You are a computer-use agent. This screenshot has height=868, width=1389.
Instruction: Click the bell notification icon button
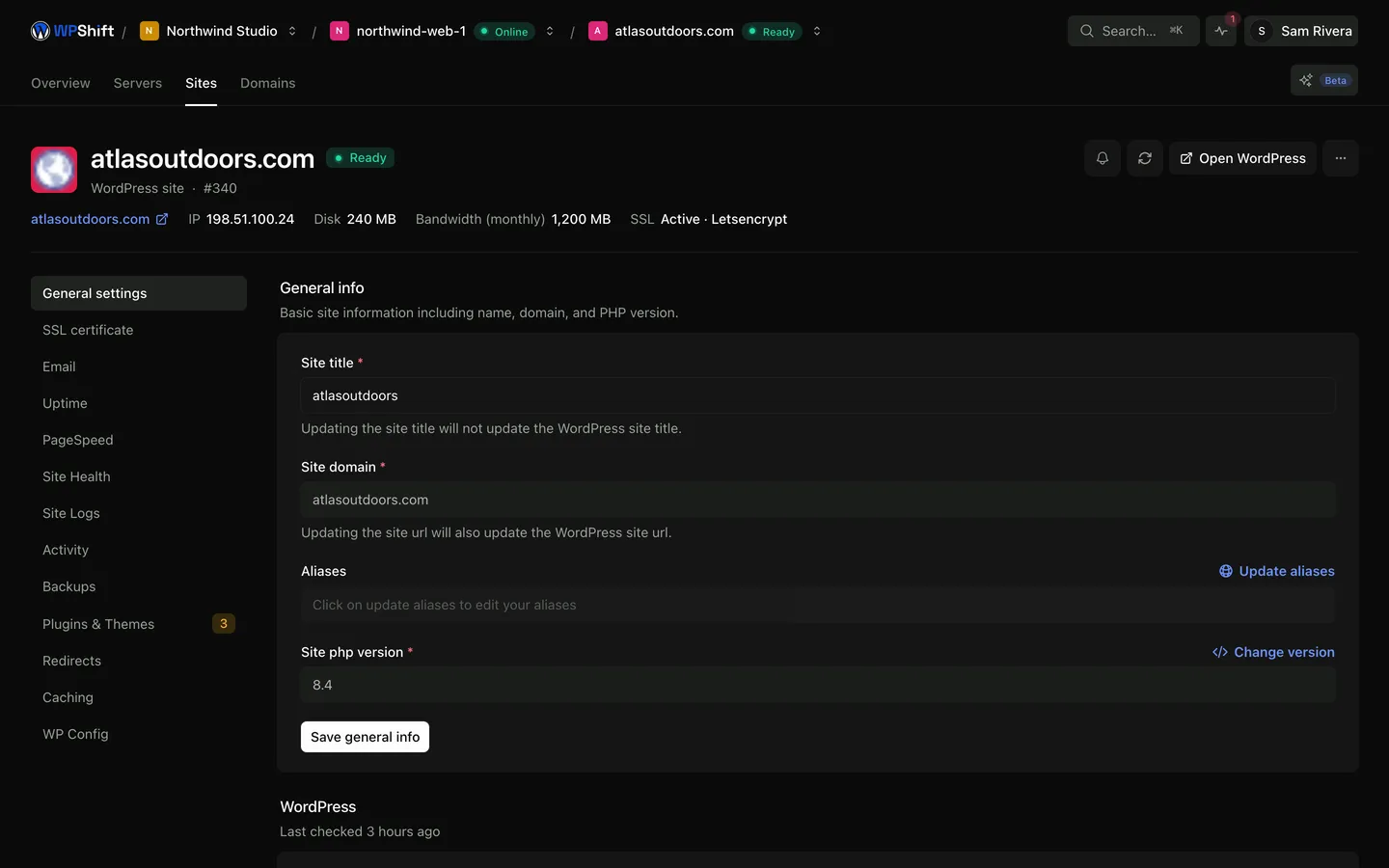[x=1103, y=158]
